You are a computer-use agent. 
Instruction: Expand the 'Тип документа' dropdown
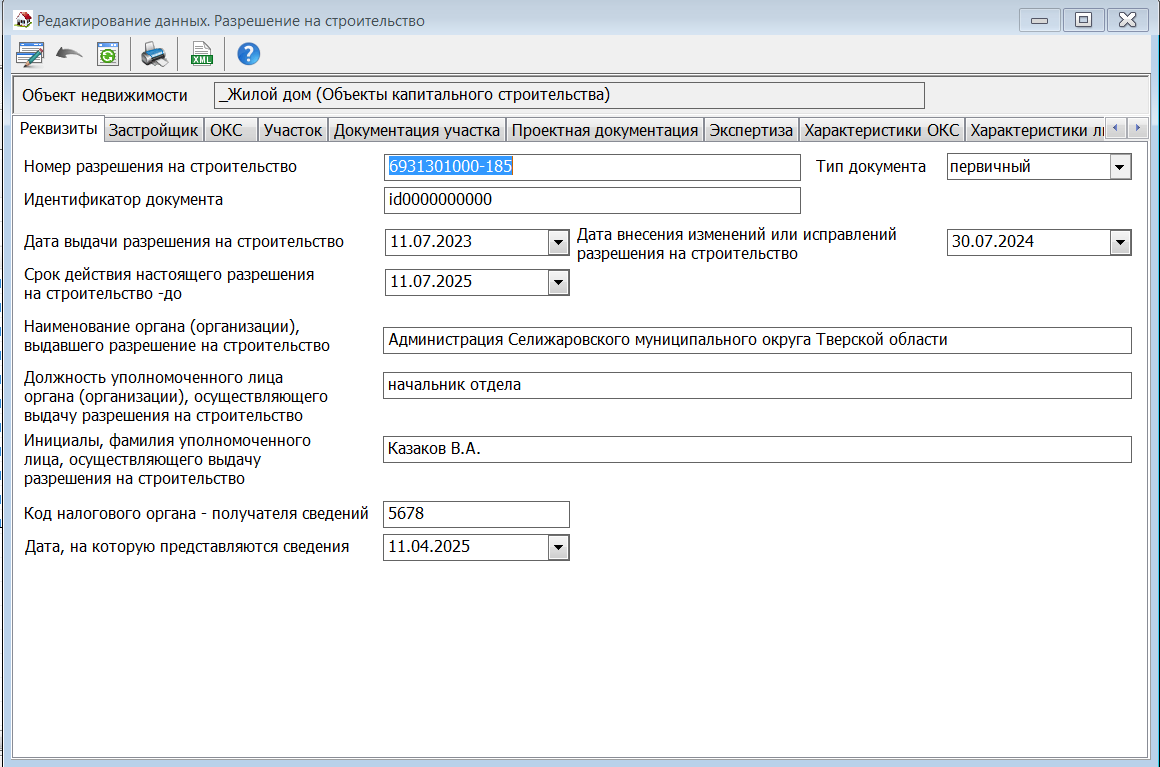click(x=1120, y=167)
